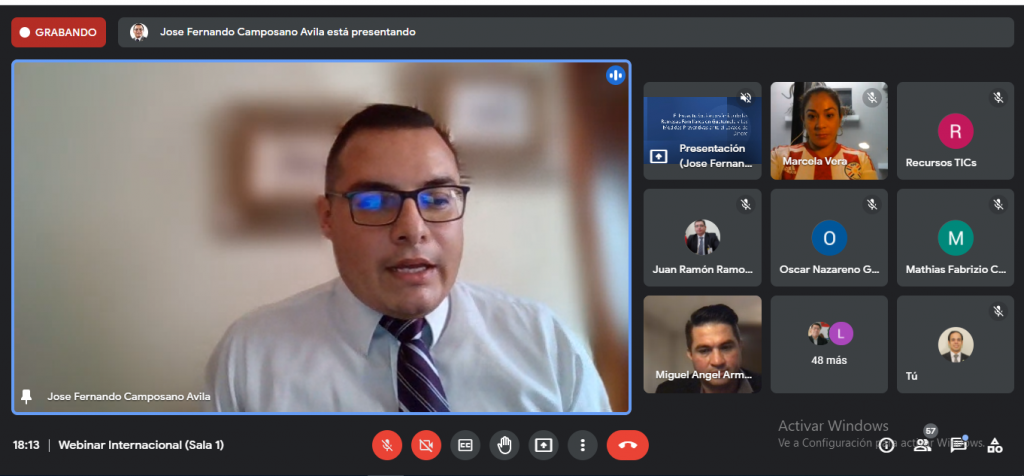Open the Activities panel

995,445
